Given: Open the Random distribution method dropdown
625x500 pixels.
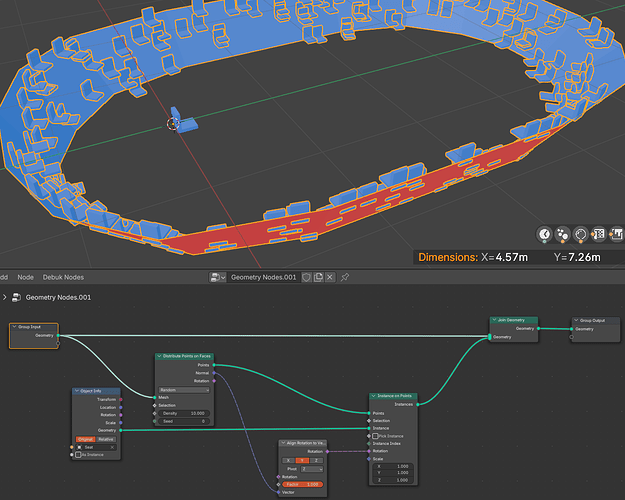Looking at the screenshot, I should [x=184, y=390].
